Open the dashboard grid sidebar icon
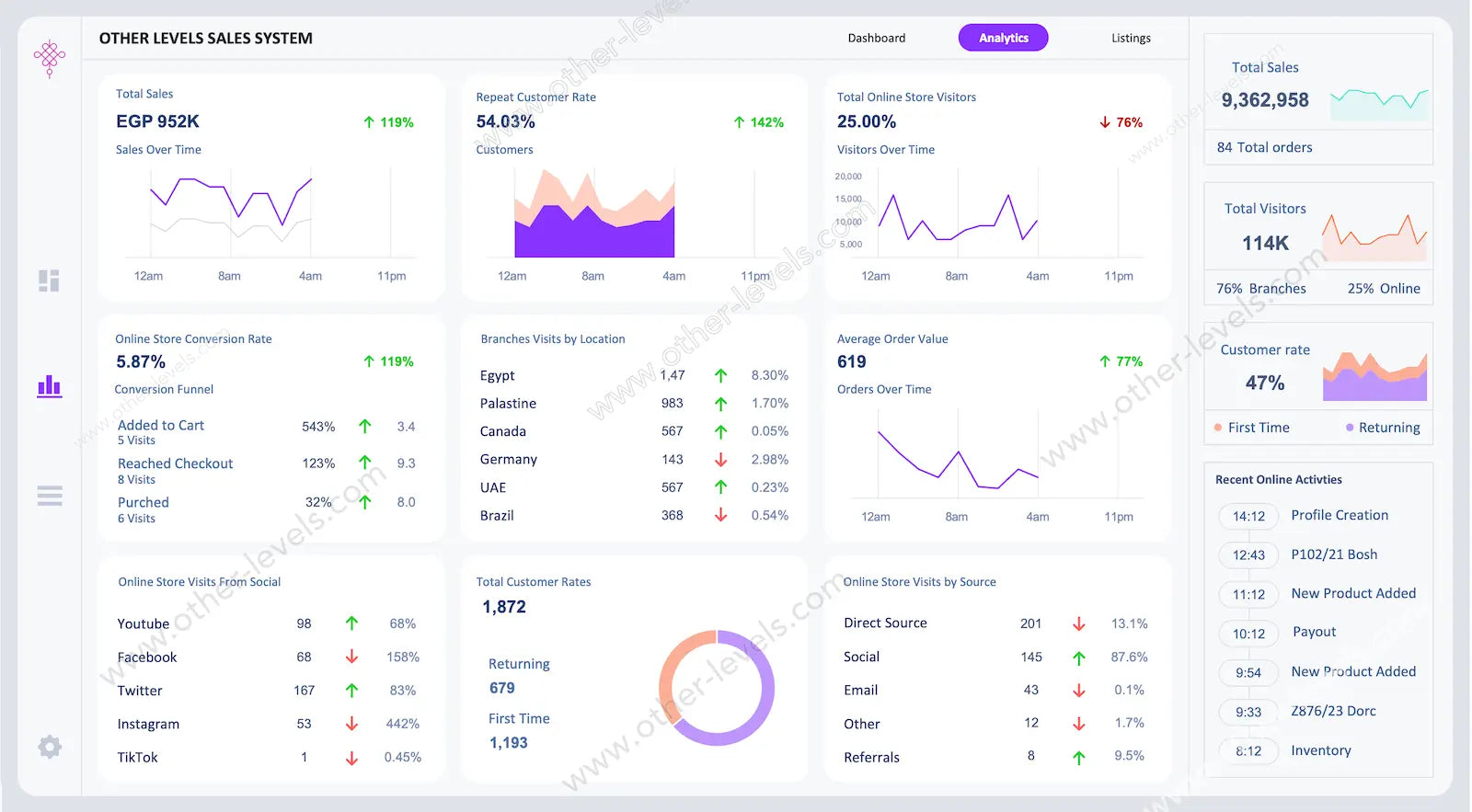1472x812 pixels. (50, 280)
